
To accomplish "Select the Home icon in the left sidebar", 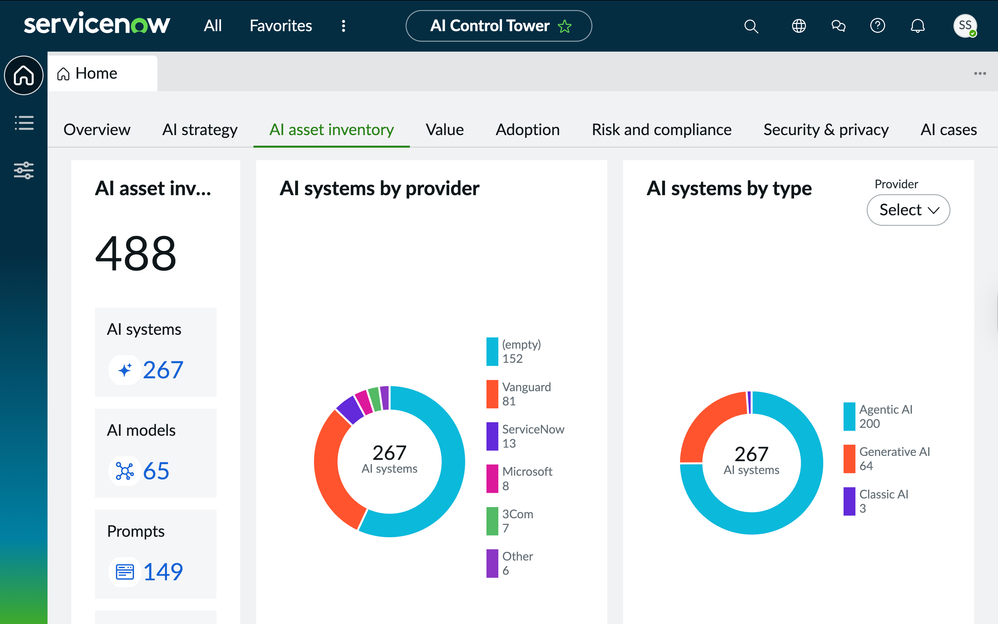I will 23,75.
